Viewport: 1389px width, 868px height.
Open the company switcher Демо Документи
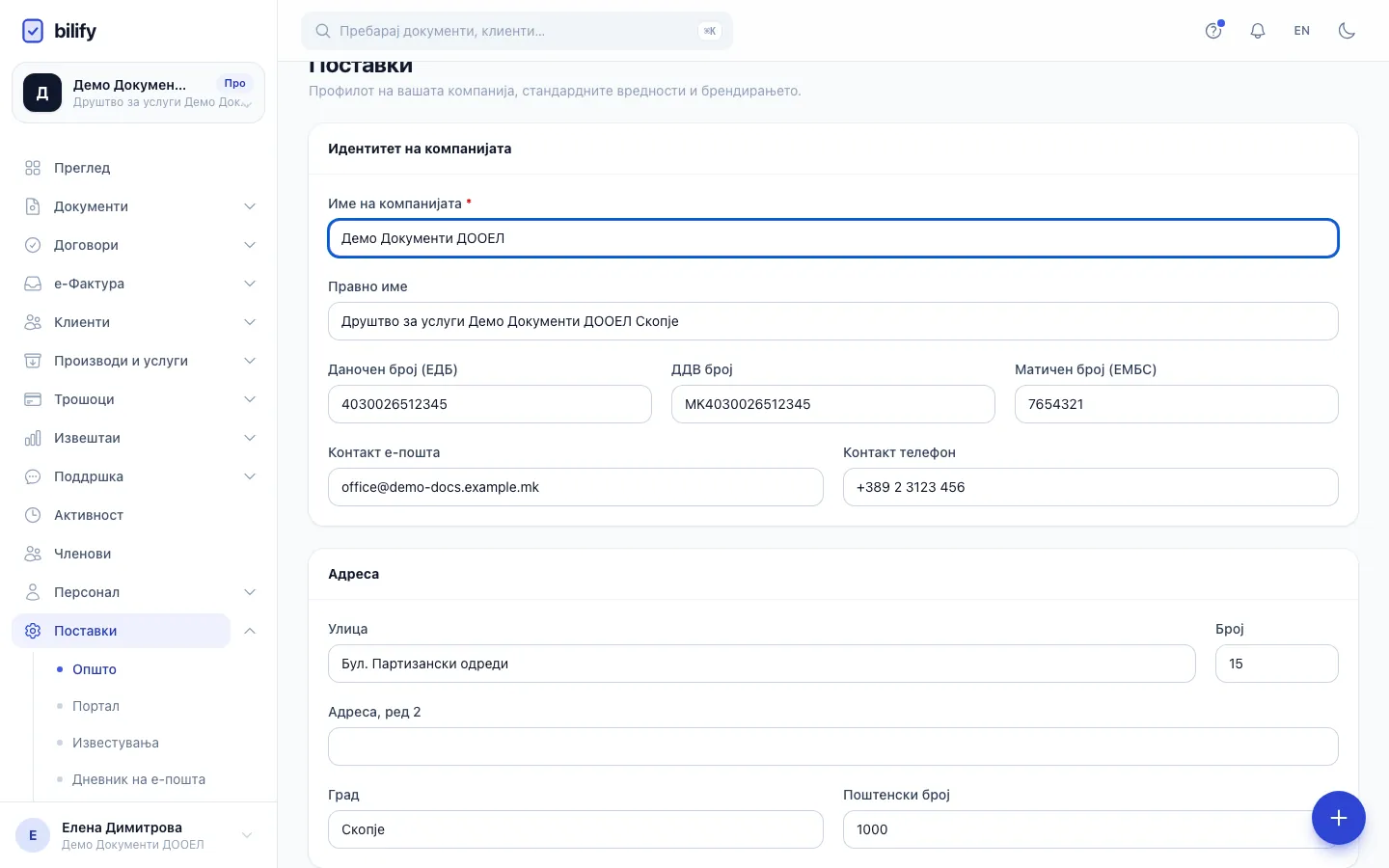138,93
